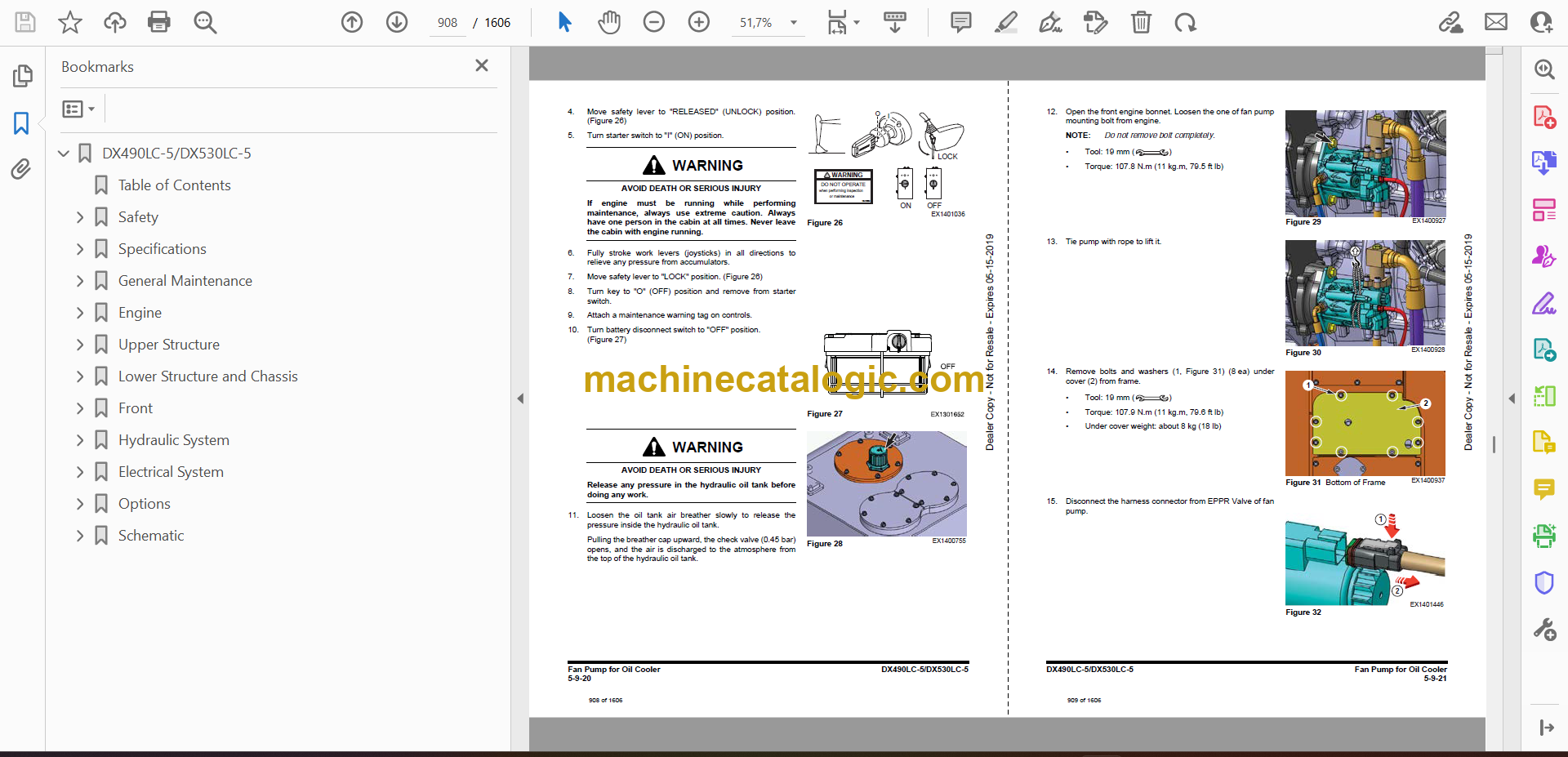The width and height of the screenshot is (1568, 757).
Task: Open attachments paperclip panel
Action: (x=22, y=169)
